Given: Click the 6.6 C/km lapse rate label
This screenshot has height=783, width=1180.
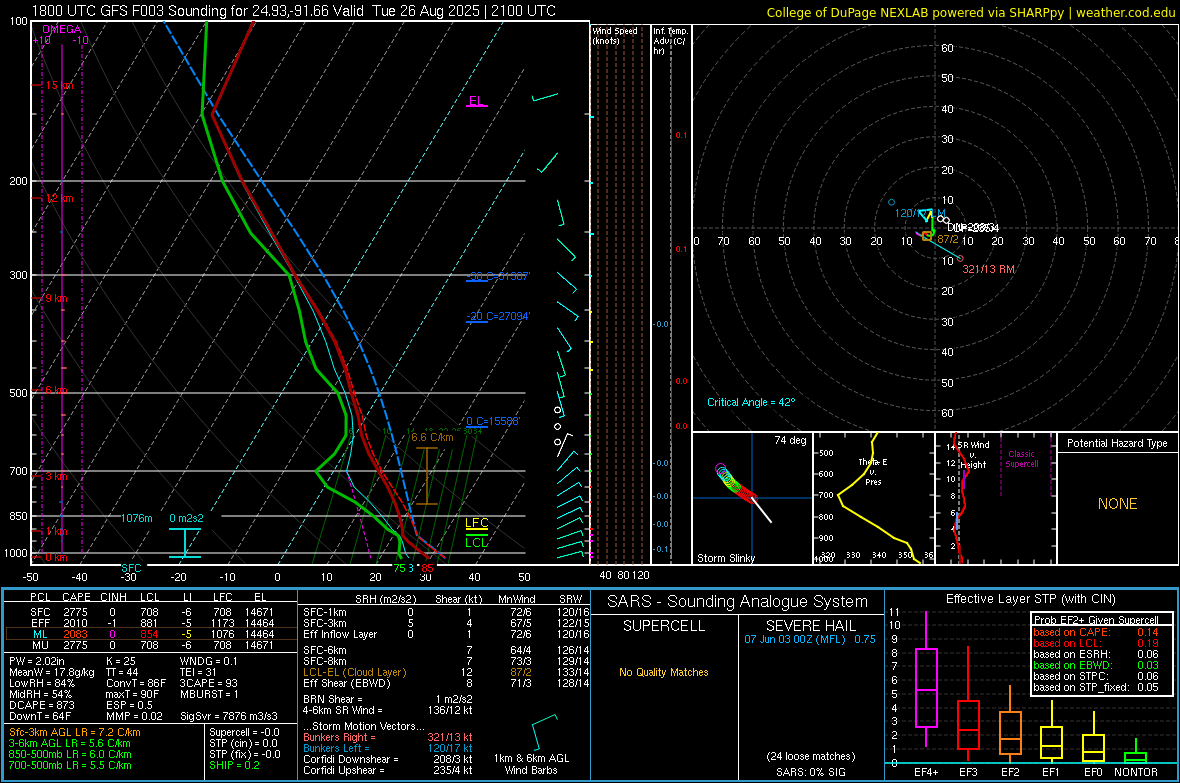Looking at the screenshot, I should point(432,437).
